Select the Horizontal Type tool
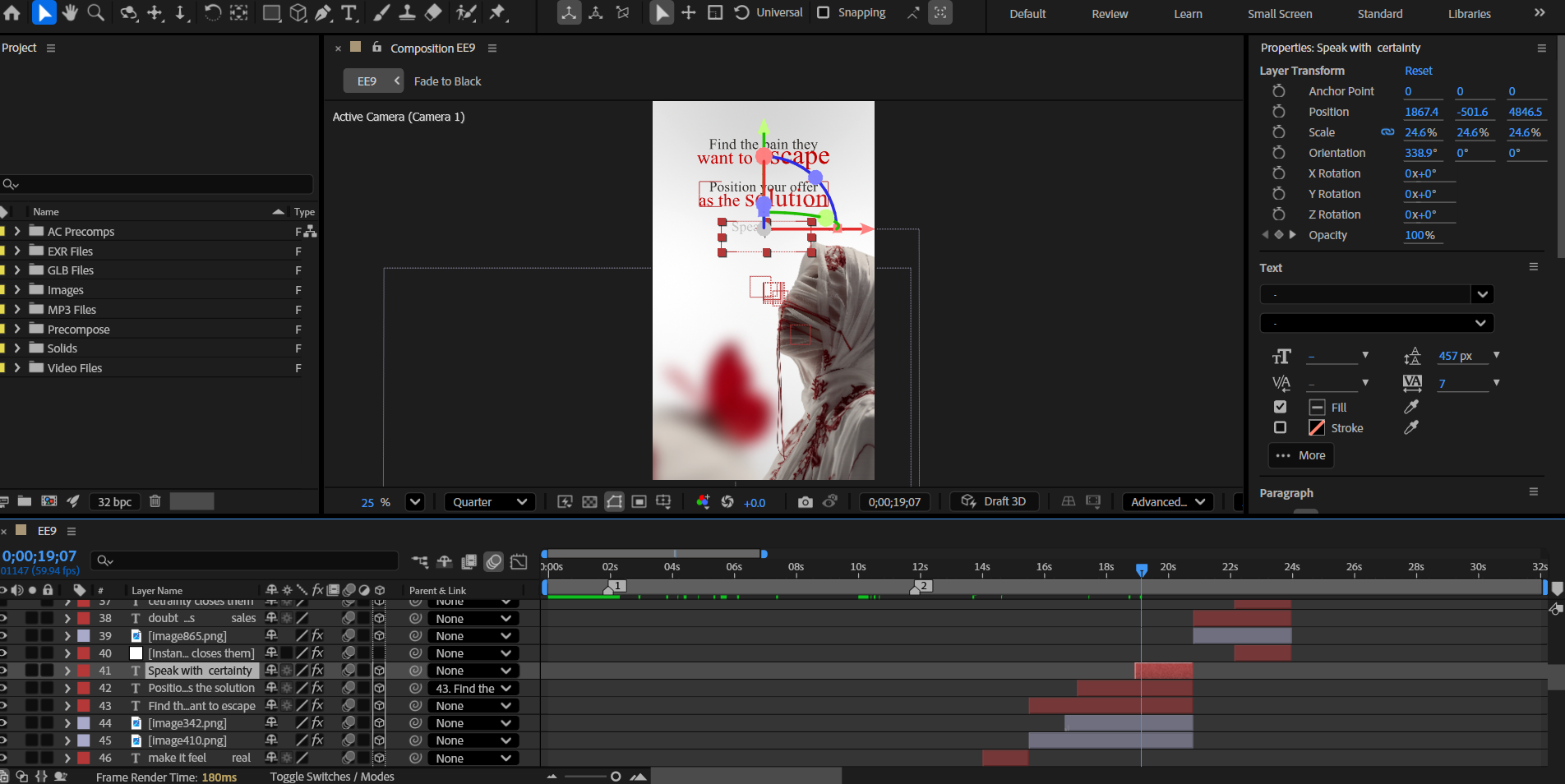Image resolution: width=1565 pixels, height=784 pixels. pyautogui.click(x=349, y=12)
